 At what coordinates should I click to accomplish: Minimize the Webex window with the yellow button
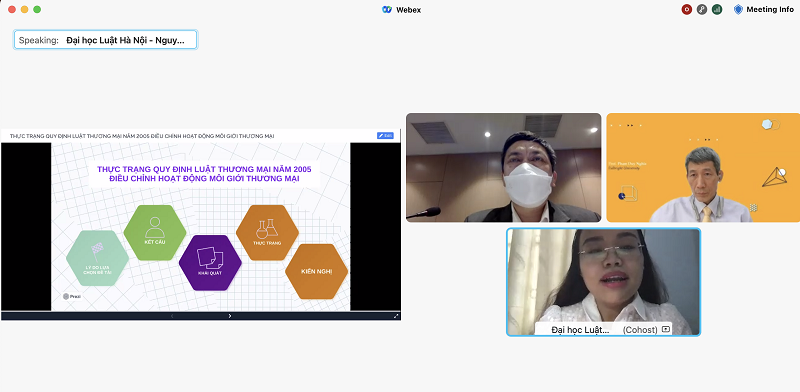pos(24,9)
